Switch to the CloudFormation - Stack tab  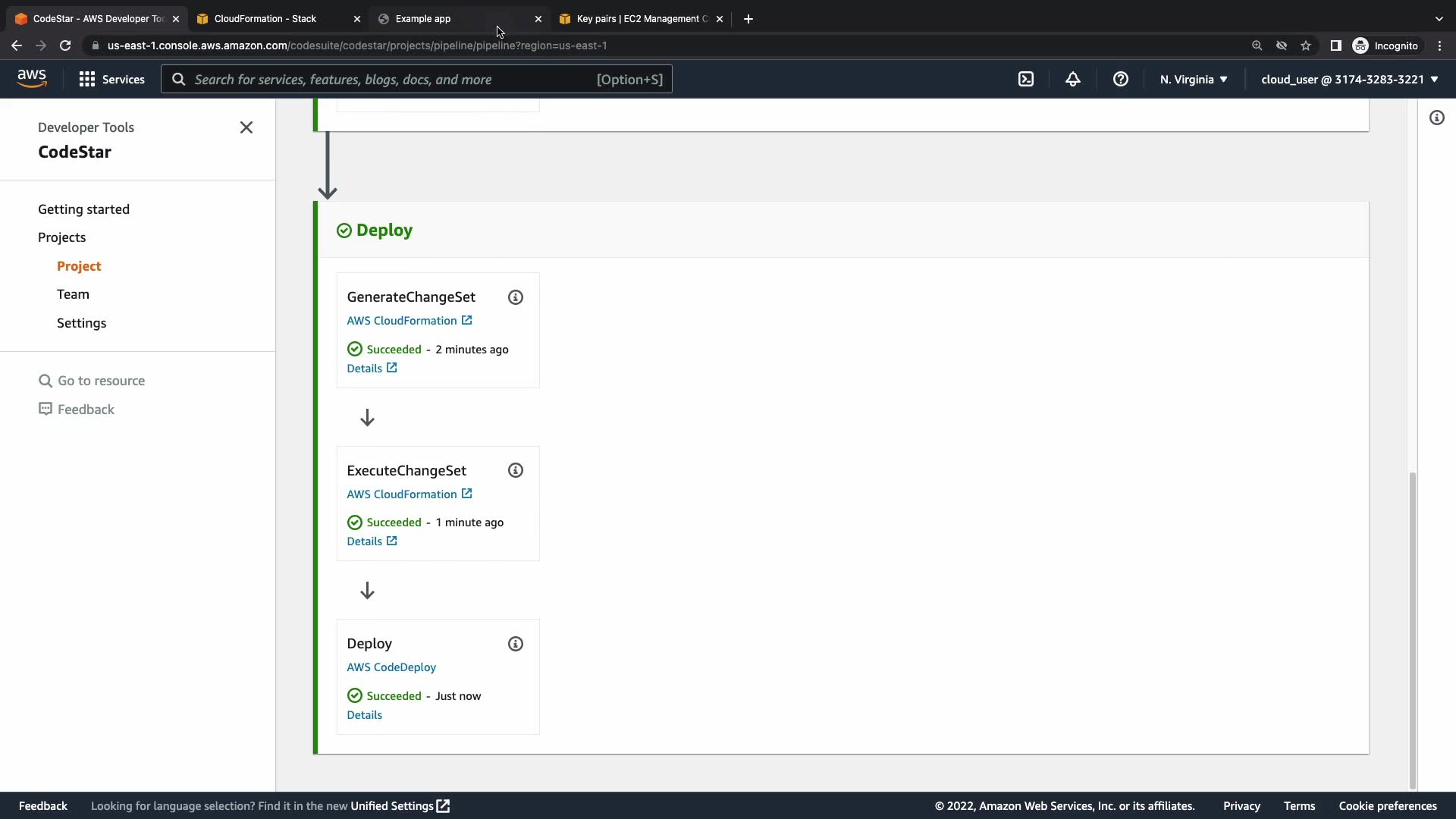pos(265,19)
